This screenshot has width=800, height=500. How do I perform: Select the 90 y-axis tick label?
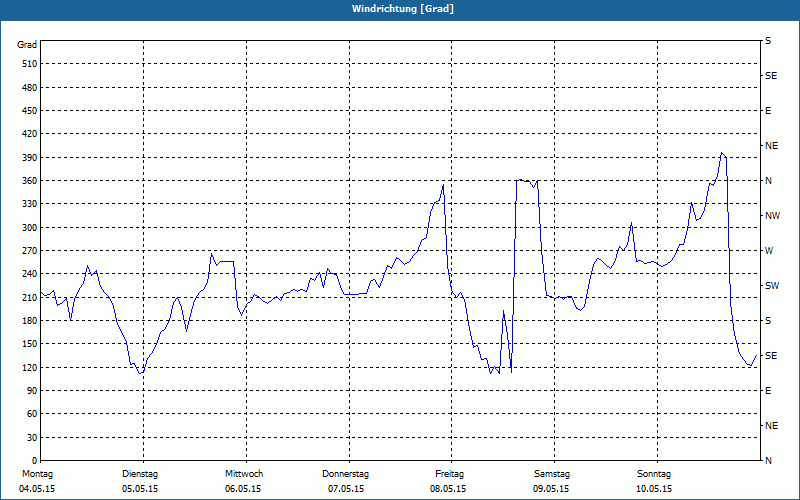32,391
